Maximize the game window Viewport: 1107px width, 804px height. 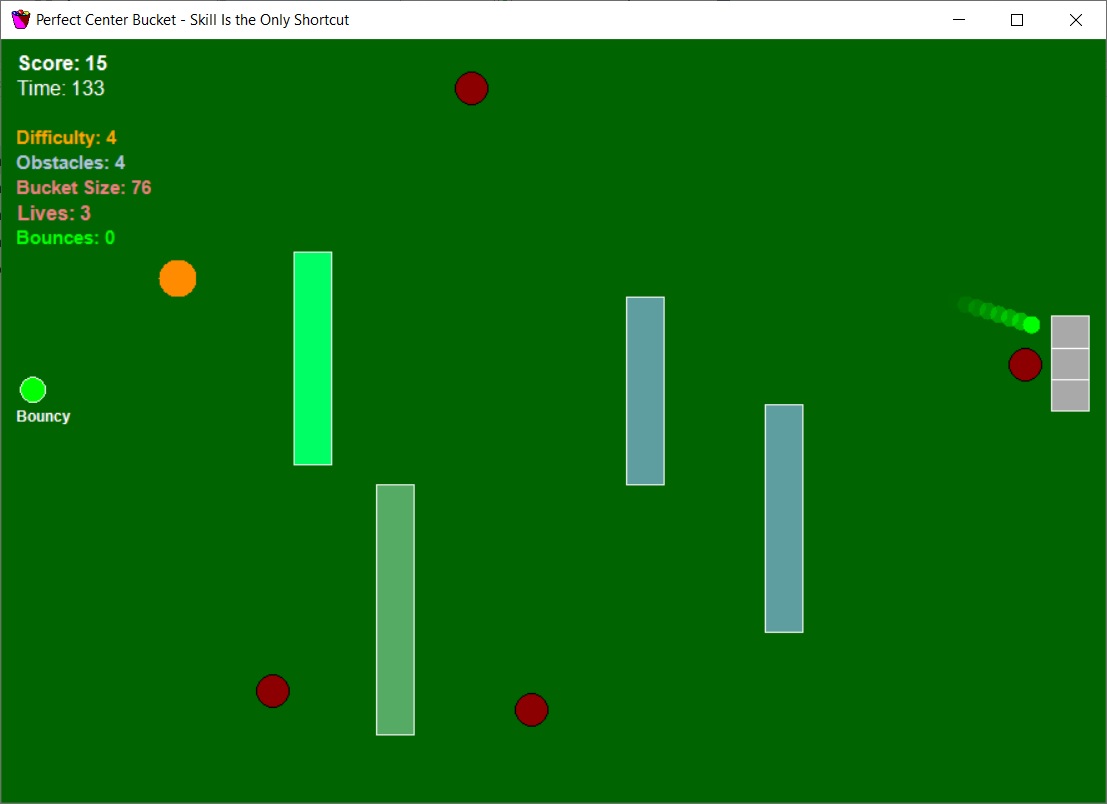(x=1017, y=20)
